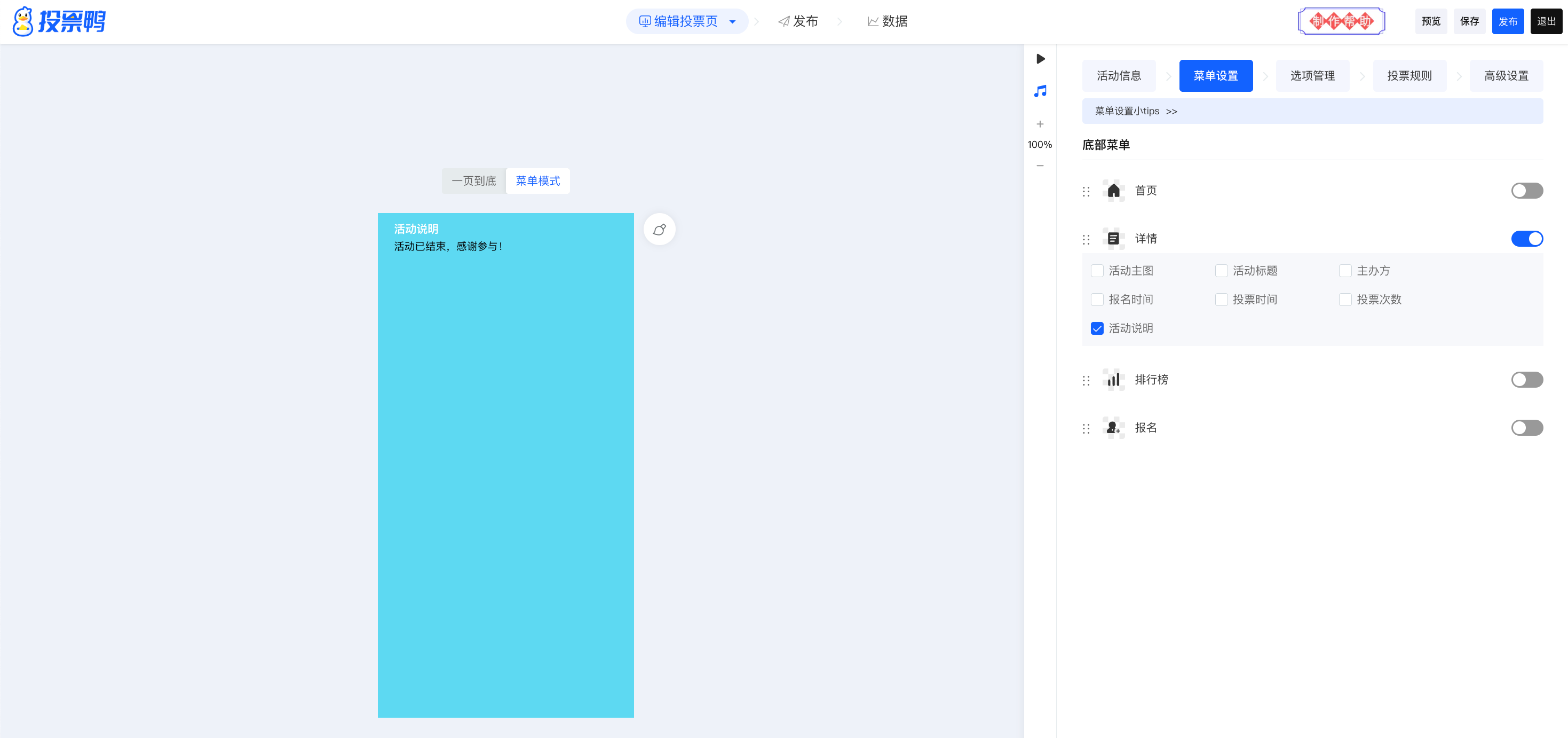
Task: Zoom out with the minus icon
Action: (x=1040, y=166)
